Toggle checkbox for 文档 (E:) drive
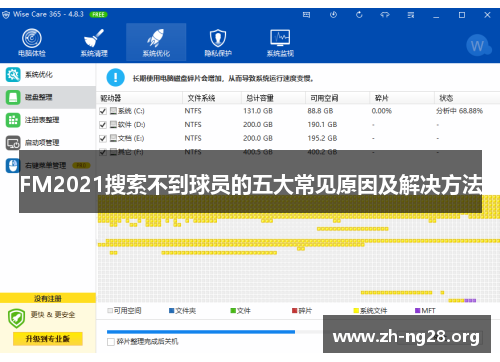500x362 pixels. 103,138
